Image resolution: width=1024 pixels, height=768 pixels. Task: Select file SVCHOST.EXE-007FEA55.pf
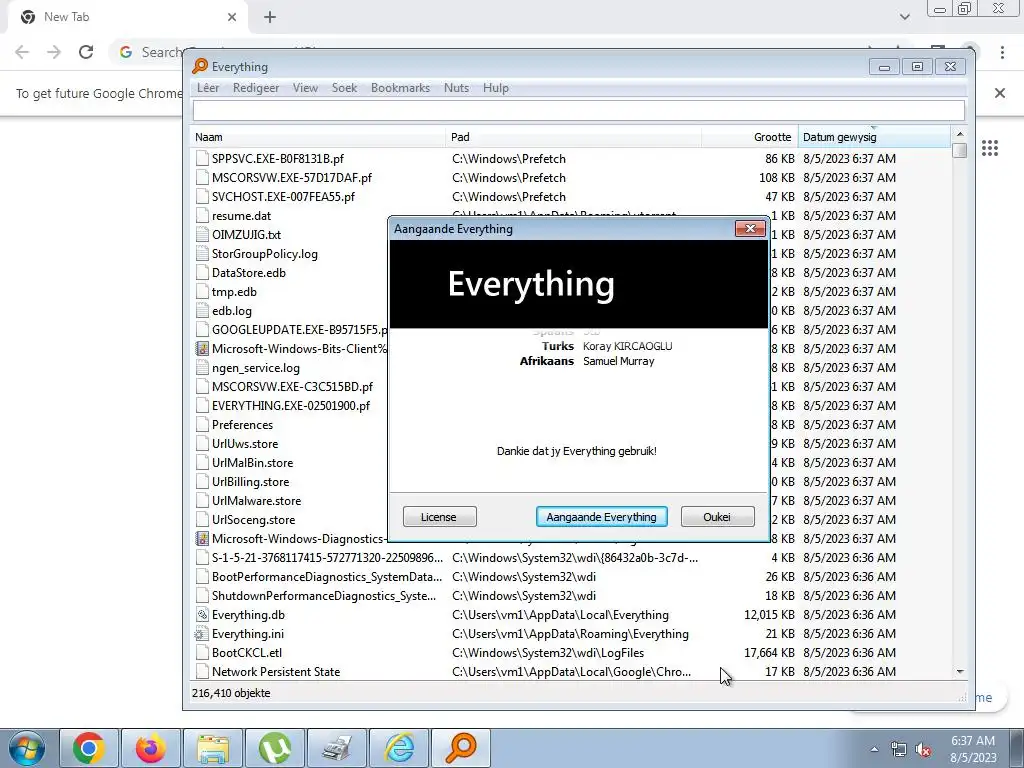[283, 197]
